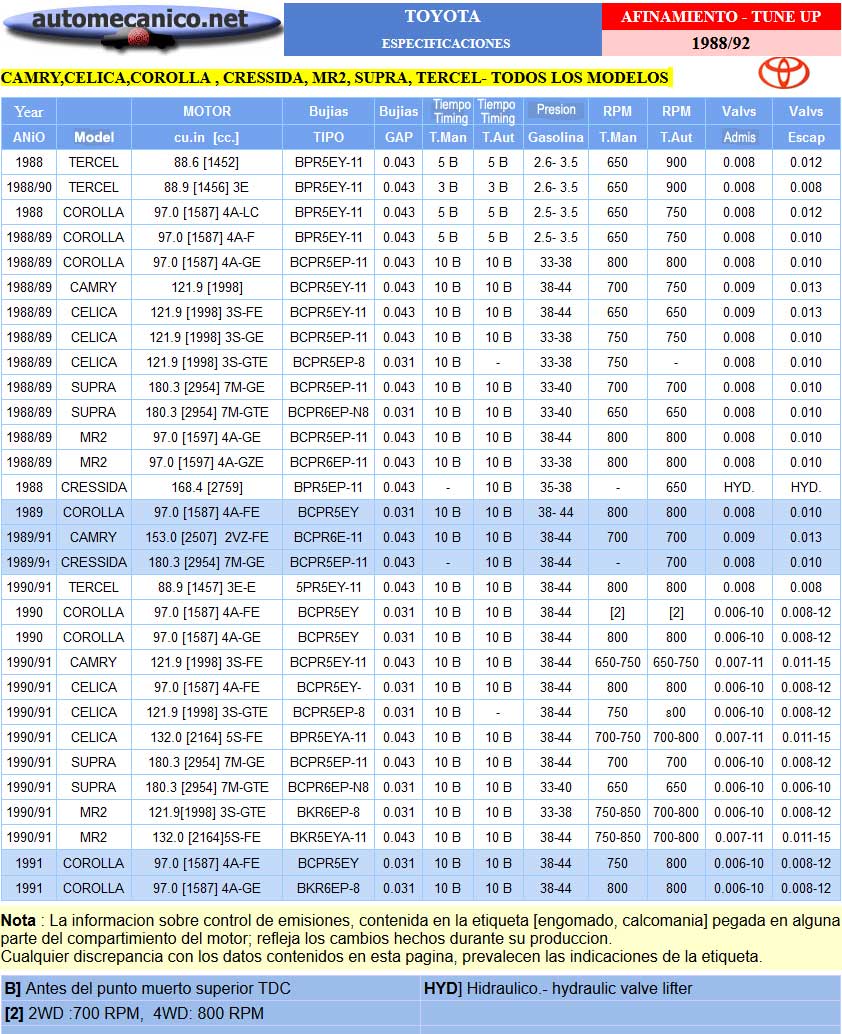
Task: Select engine cell 121.9[1998] 3S-GTE for MR2
Action: (207, 812)
